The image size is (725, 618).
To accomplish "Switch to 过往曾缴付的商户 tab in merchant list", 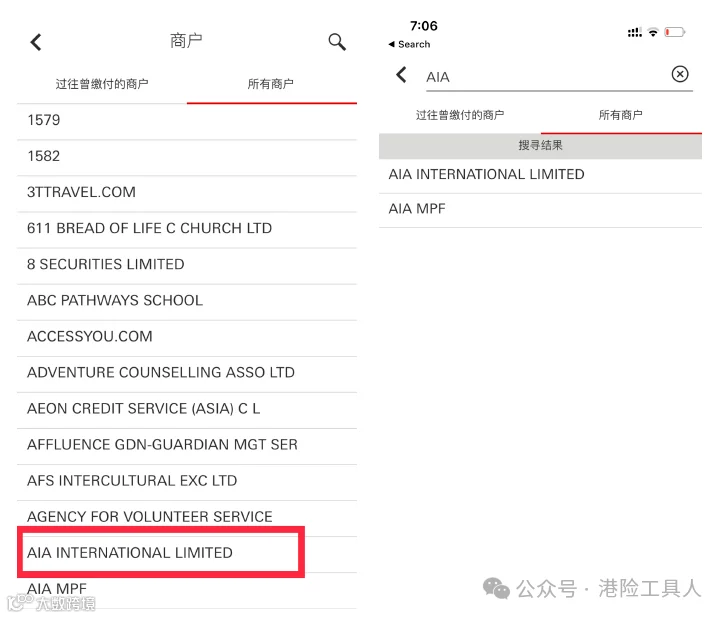I will click(102, 84).
